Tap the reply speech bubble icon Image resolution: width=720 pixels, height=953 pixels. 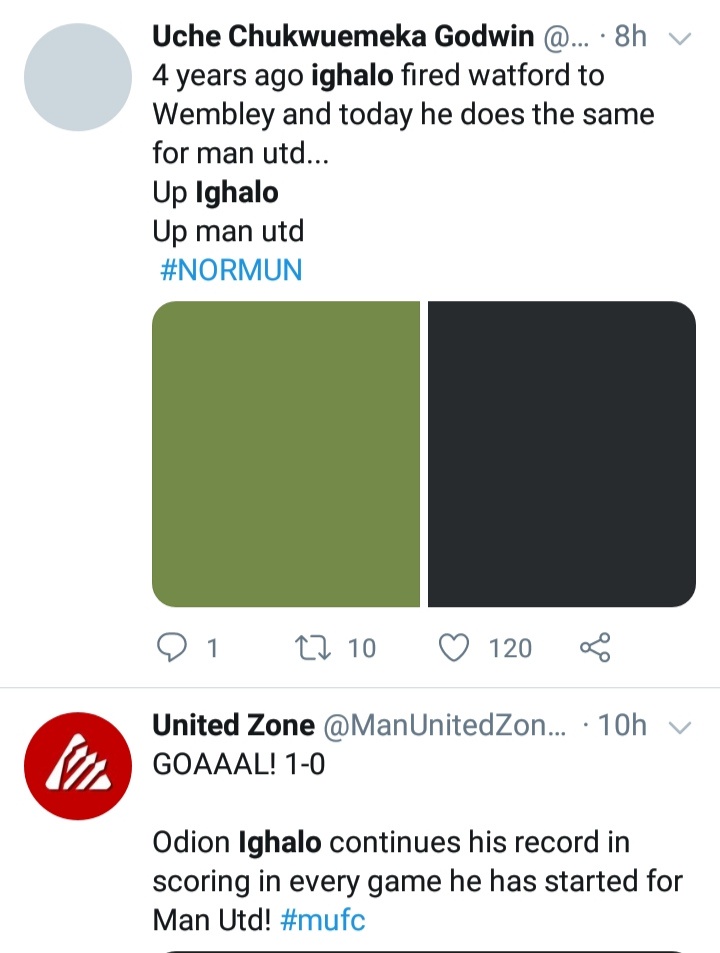[173, 648]
